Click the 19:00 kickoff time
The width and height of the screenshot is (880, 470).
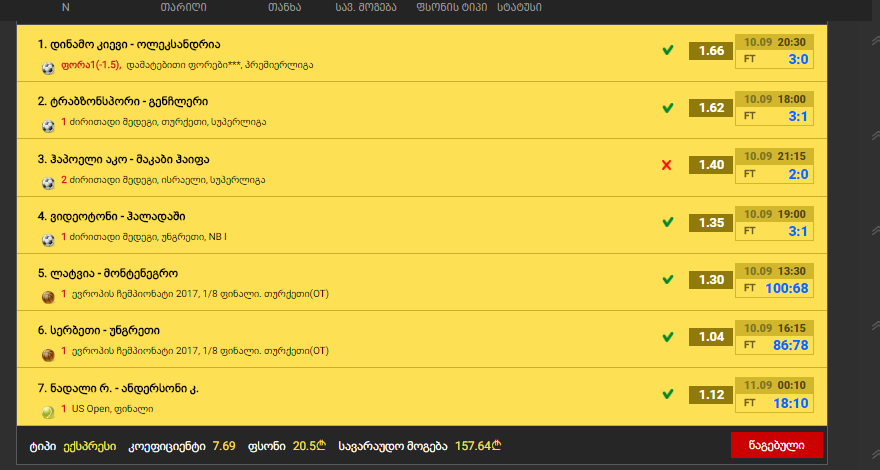pyautogui.click(x=791, y=214)
